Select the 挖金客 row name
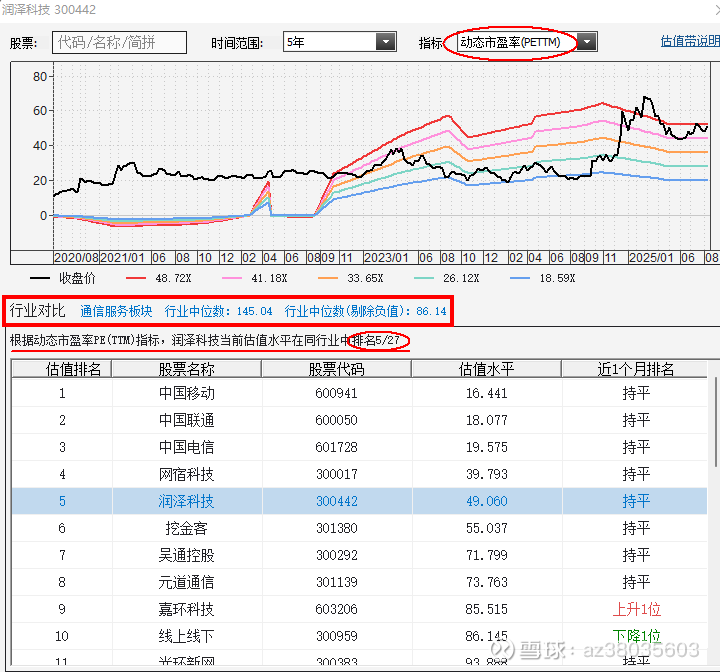 (x=186, y=528)
